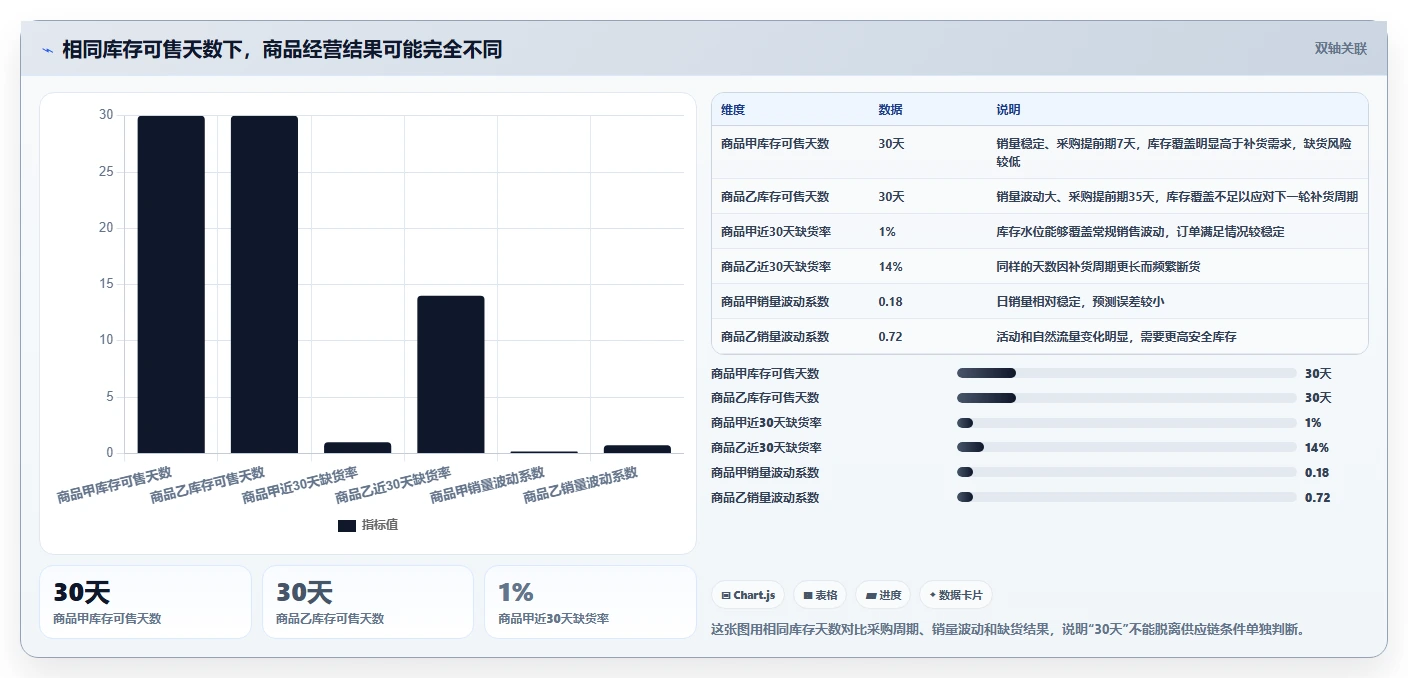The width and height of the screenshot is (1408, 678).
Task: Click the 0.72 value in table
Action: tap(890, 337)
